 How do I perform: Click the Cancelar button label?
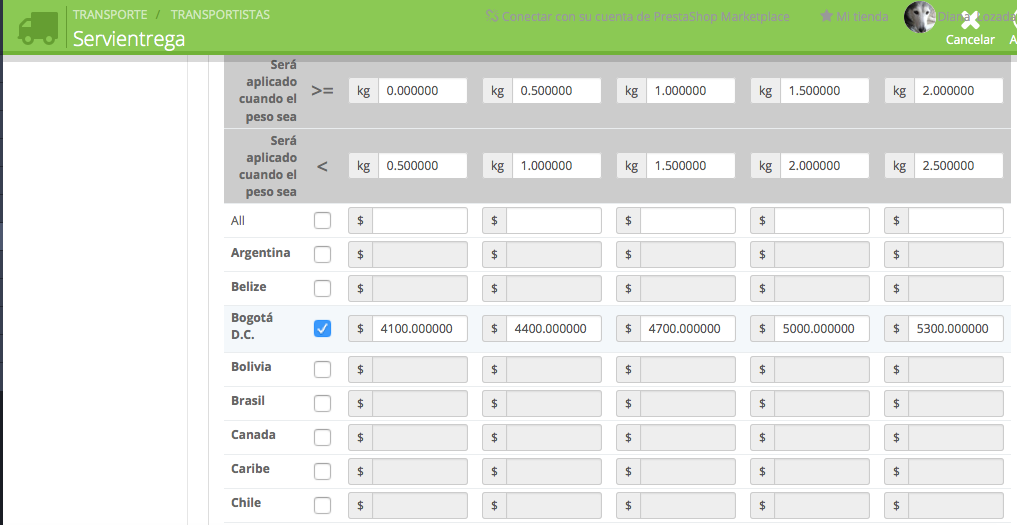[970, 40]
